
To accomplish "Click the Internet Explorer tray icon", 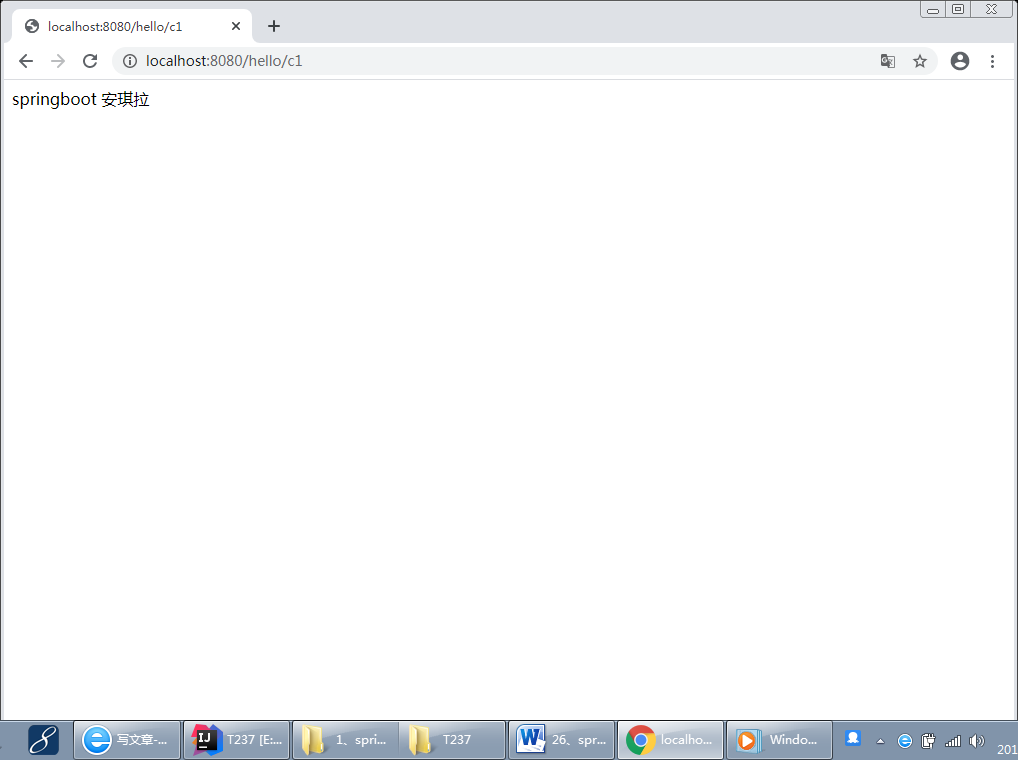I will (904, 741).
